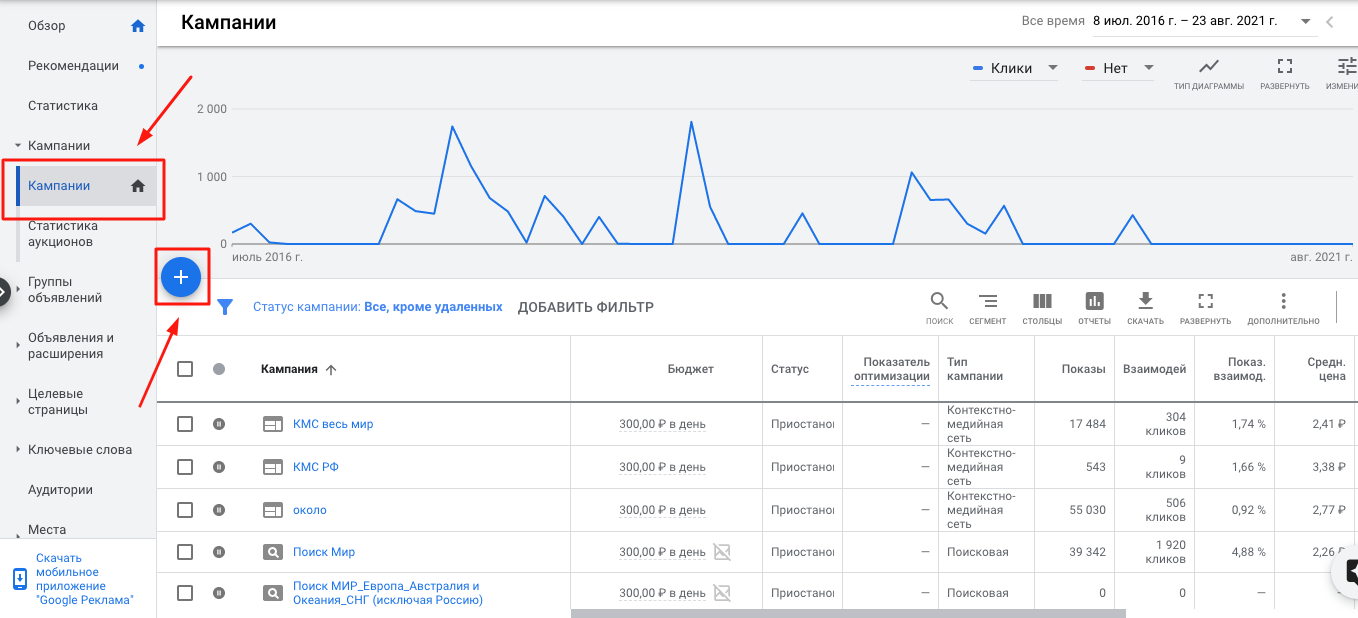Check the КМС РФ row checkbox
This screenshot has height=618, width=1358.
[x=185, y=467]
